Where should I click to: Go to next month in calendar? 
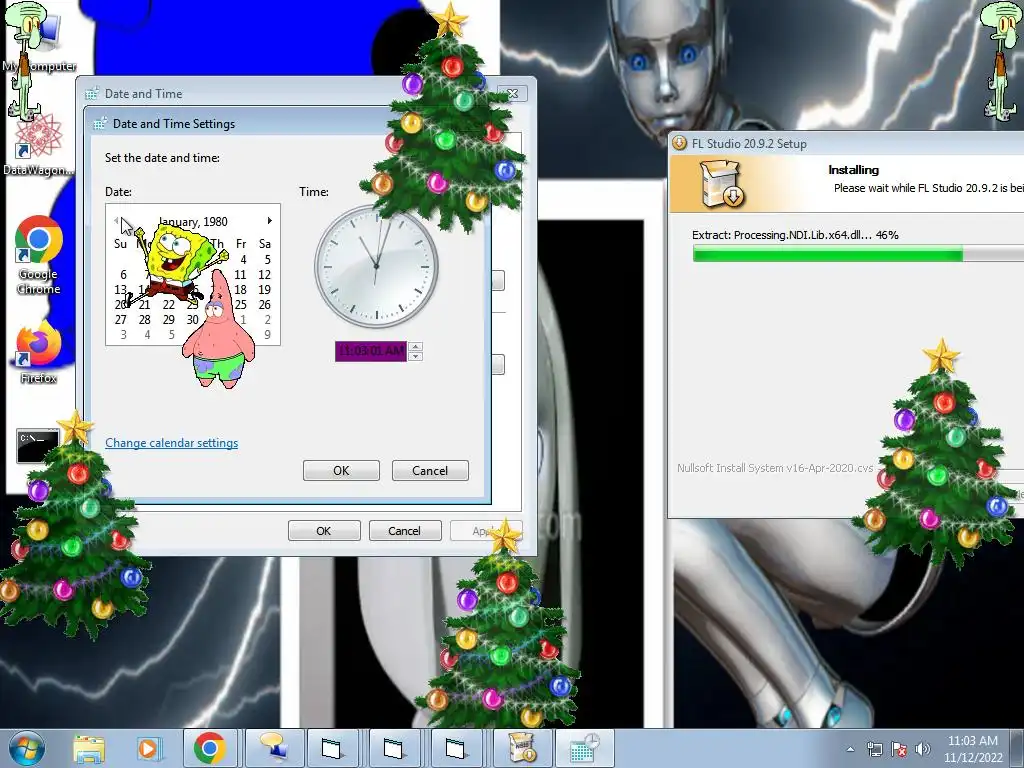[x=269, y=221]
